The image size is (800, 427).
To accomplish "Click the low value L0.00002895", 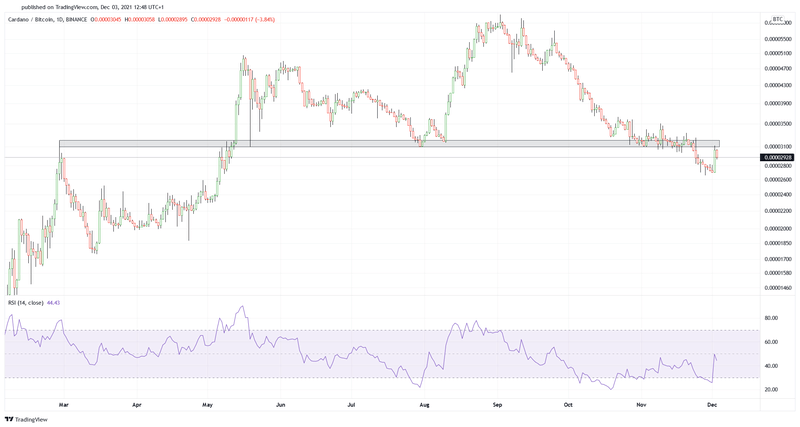I will tap(173, 20).
